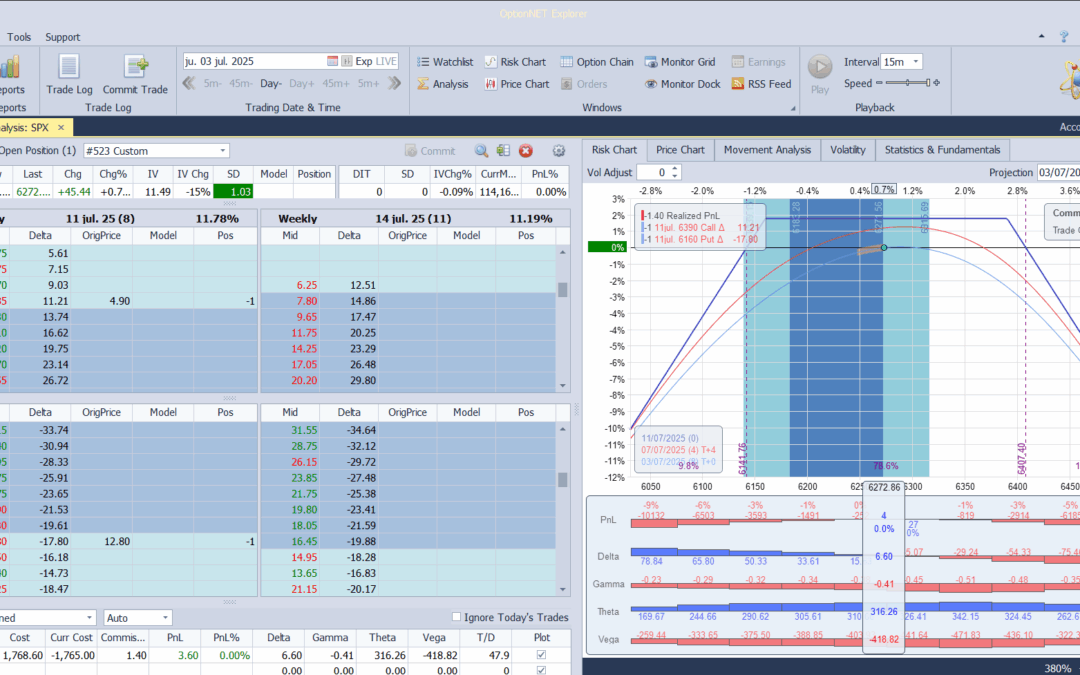Toggle Ignore Today's Trades checkbox
Viewport: 1080px width, 675px height.
pyautogui.click(x=456, y=617)
